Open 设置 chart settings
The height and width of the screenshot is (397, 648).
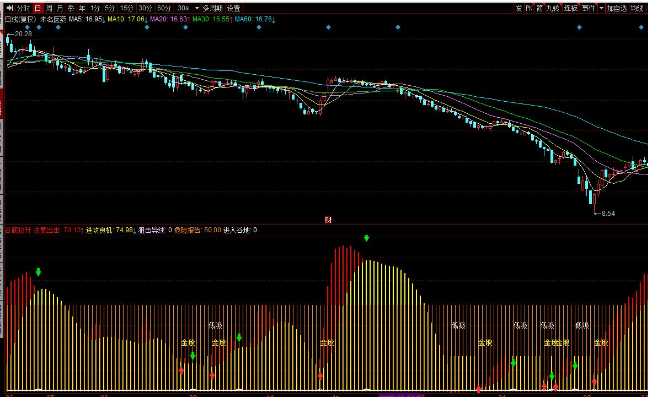(x=233, y=8)
